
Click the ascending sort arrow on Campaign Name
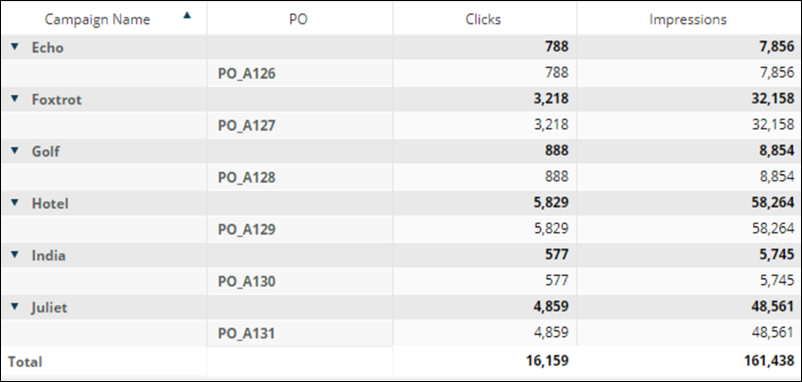(187, 15)
